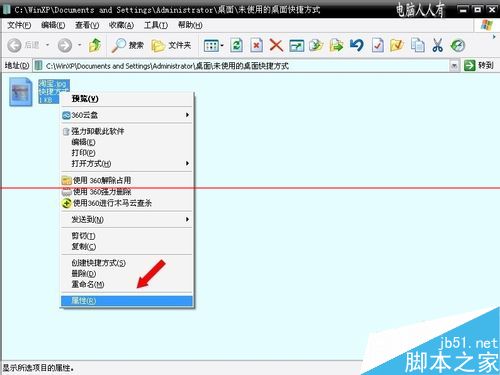Choose 打印(P) in context menu
This screenshot has width=500, height=375.
pos(127,153)
